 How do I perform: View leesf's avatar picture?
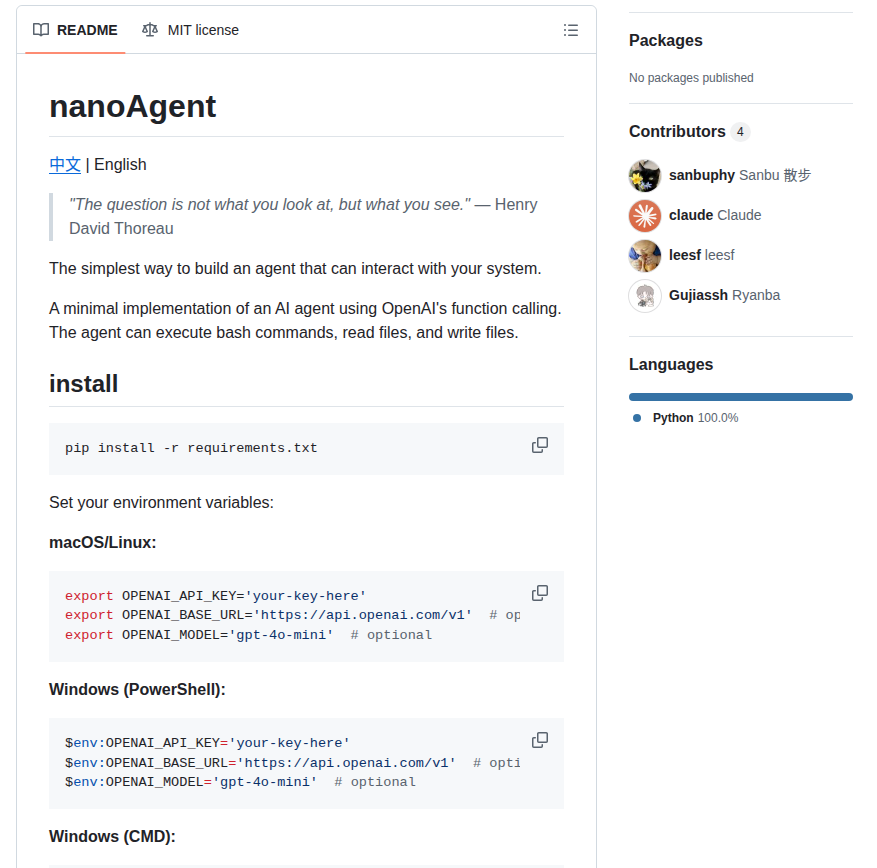tap(644, 255)
